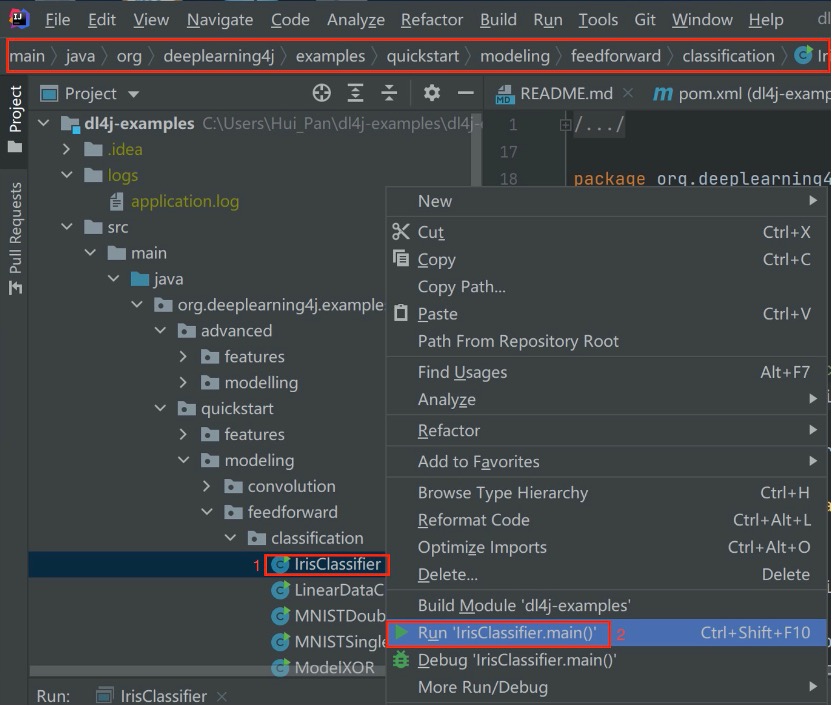Viewport: 832px width, 706px height.
Task: Click the Copy icon in context menu
Action: (x=401, y=258)
